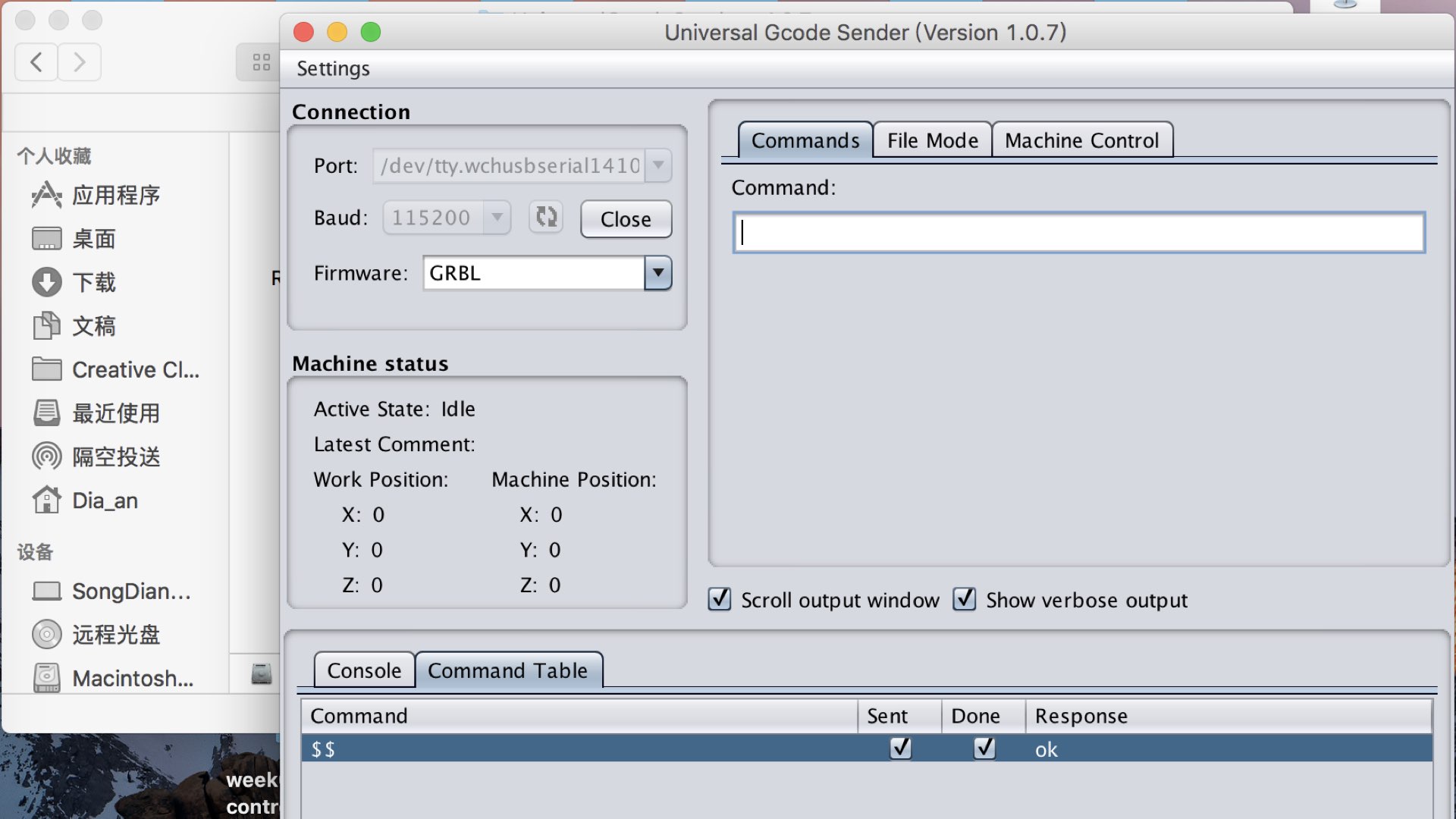The image size is (1456, 819).
Task: Focus the Command input field
Action: [x=1078, y=232]
